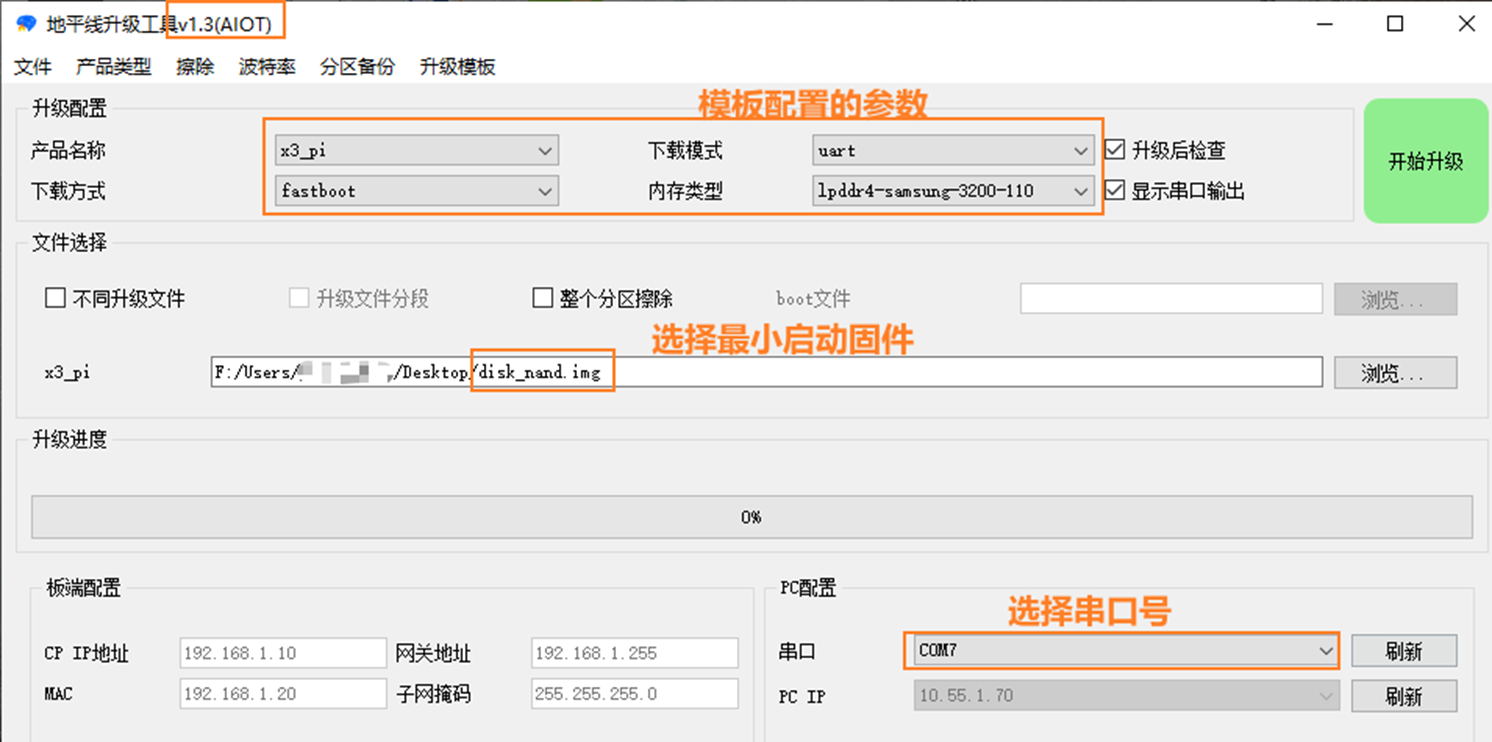Expand the 下载方式 dropdown showing fastboot

416,191
